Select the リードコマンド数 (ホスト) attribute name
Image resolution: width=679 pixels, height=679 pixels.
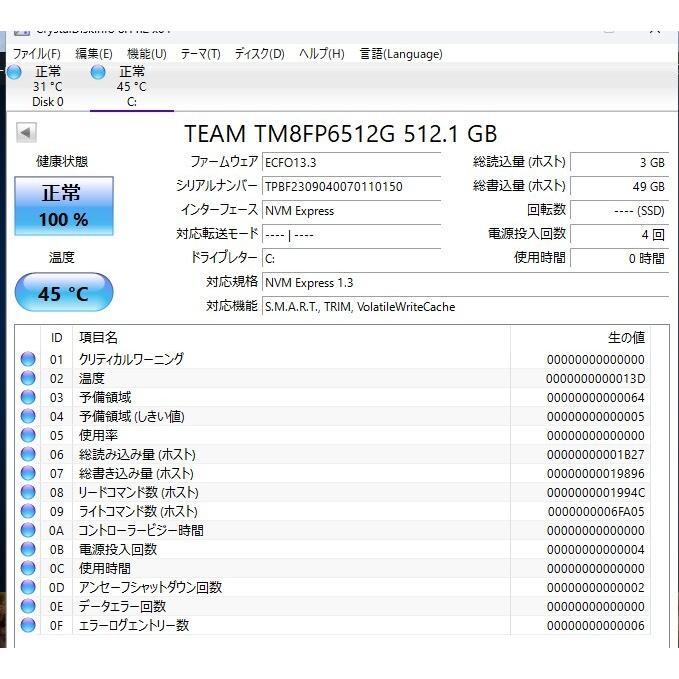[139, 492]
